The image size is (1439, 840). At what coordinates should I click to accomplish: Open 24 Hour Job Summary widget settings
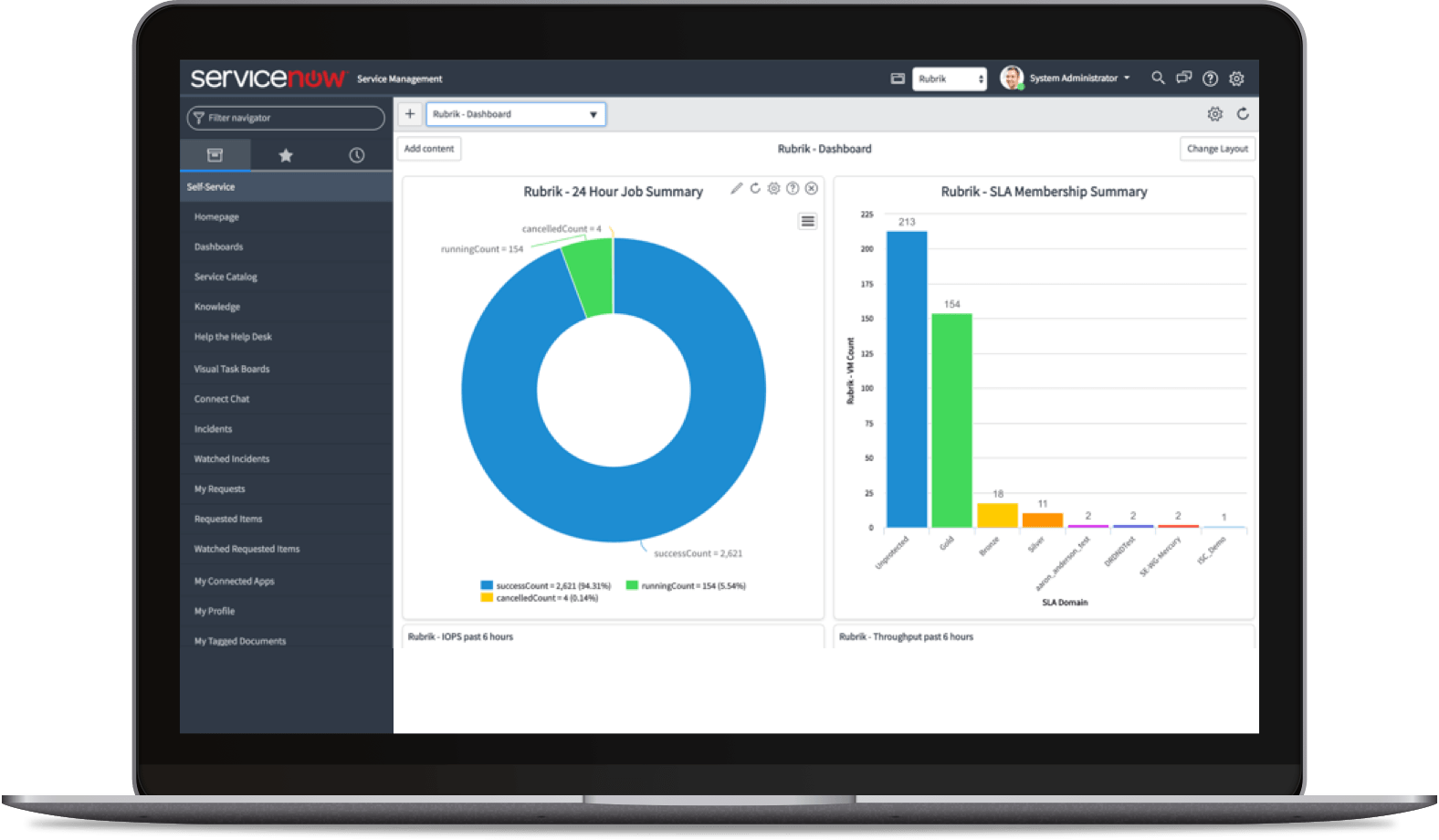coord(773,189)
